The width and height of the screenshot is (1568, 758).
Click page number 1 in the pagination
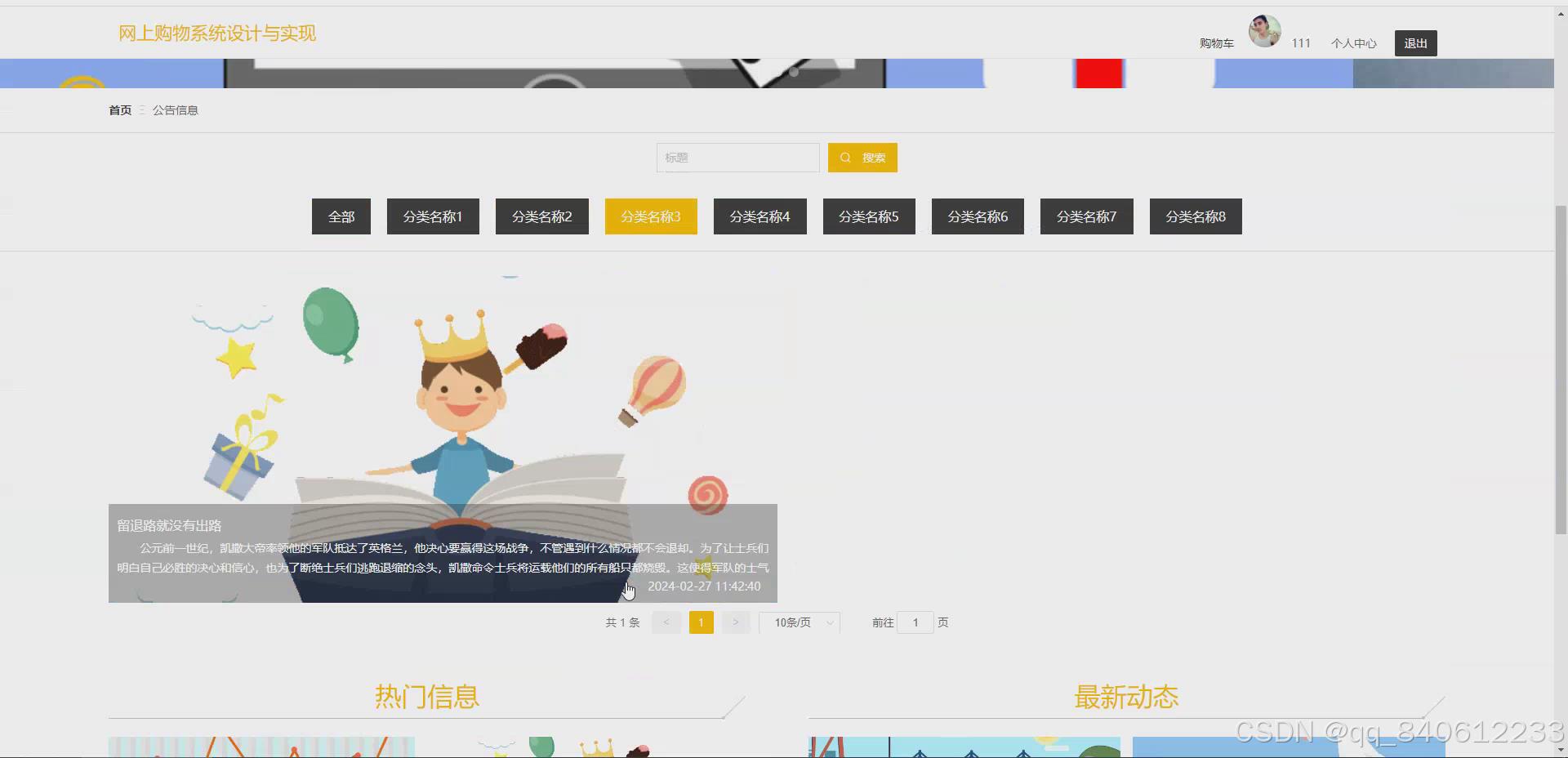pyautogui.click(x=701, y=622)
